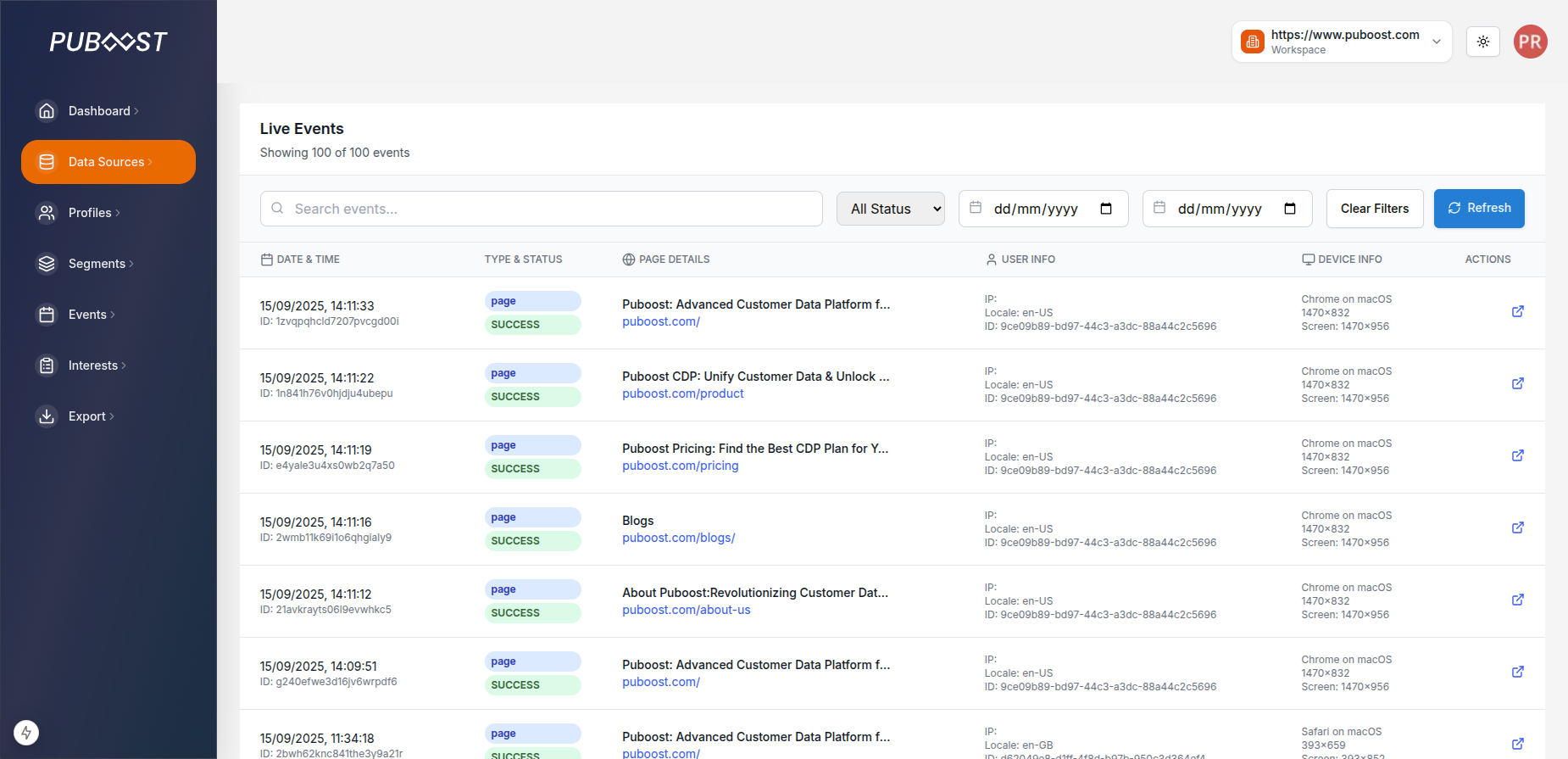Click the Clear Filters button
The height and width of the screenshot is (759, 1568).
pyautogui.click(x=1374, y=209)
